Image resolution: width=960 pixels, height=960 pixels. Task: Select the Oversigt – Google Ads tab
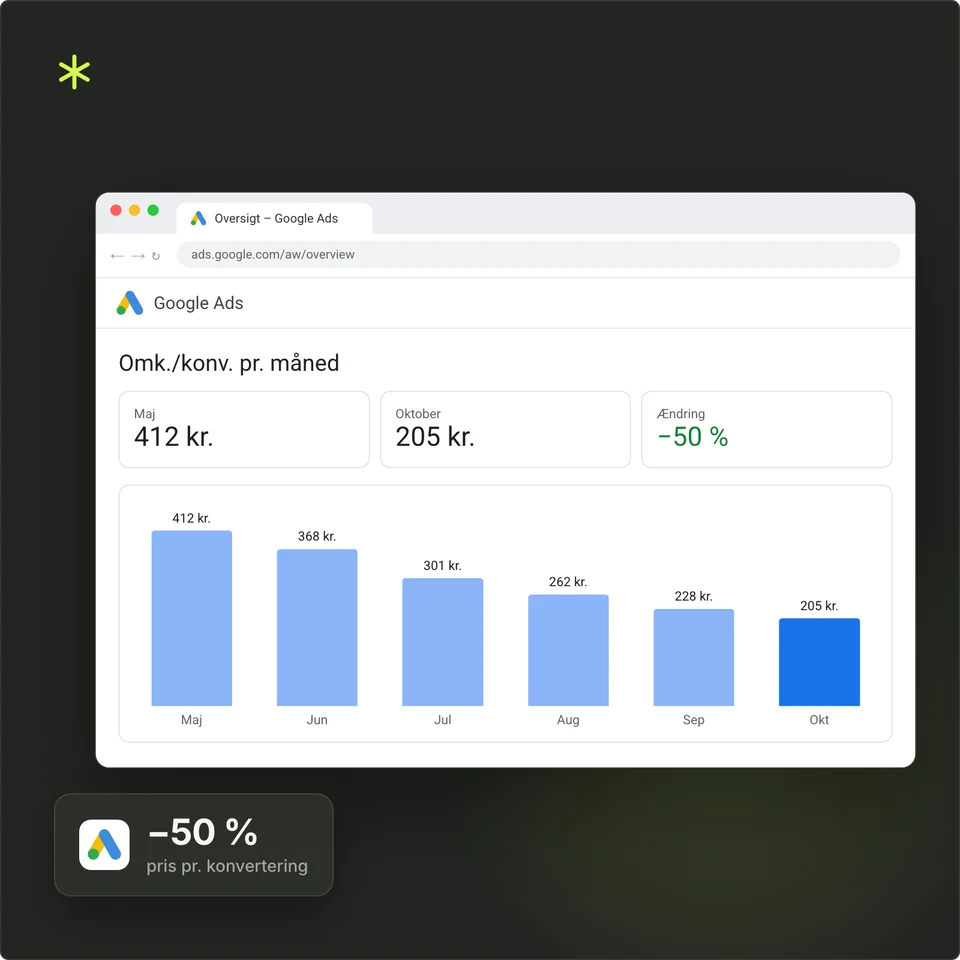(274, 219)
